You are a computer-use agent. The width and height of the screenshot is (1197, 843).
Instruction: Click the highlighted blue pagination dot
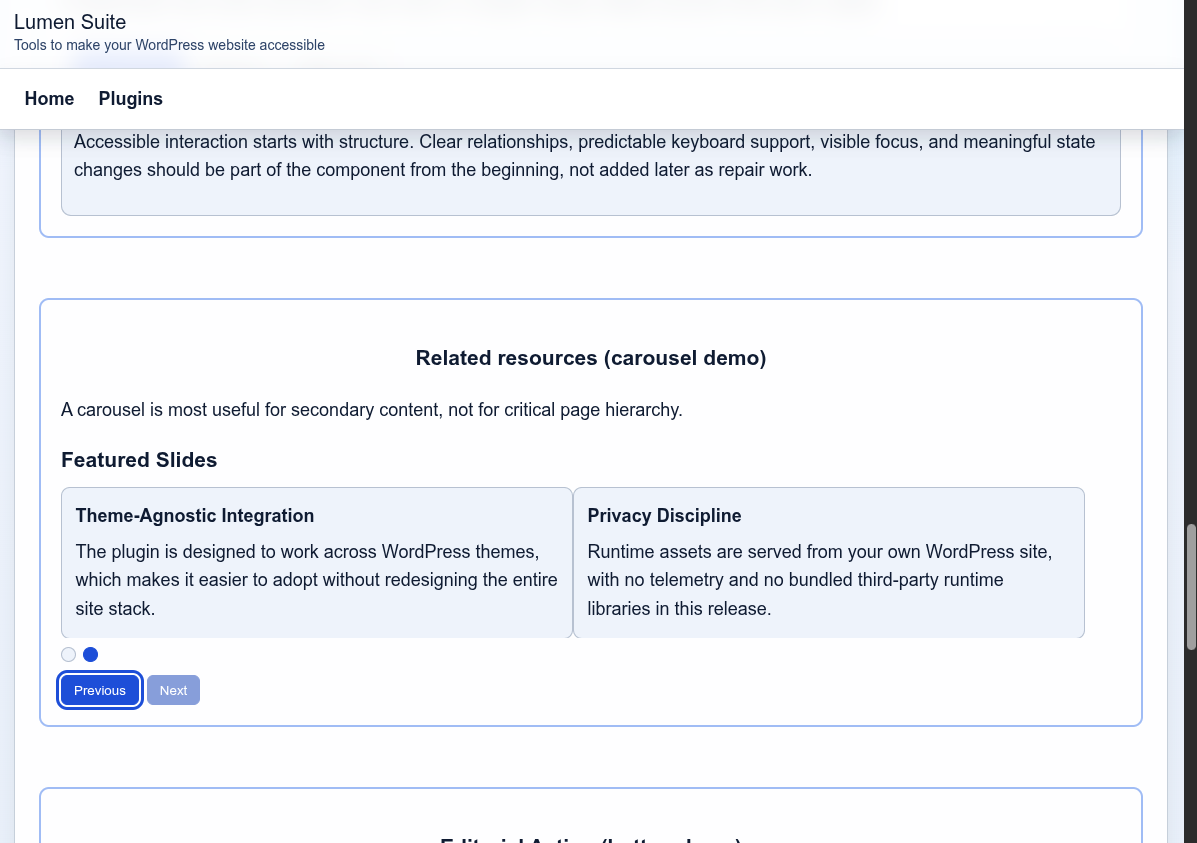click(90, 654)
